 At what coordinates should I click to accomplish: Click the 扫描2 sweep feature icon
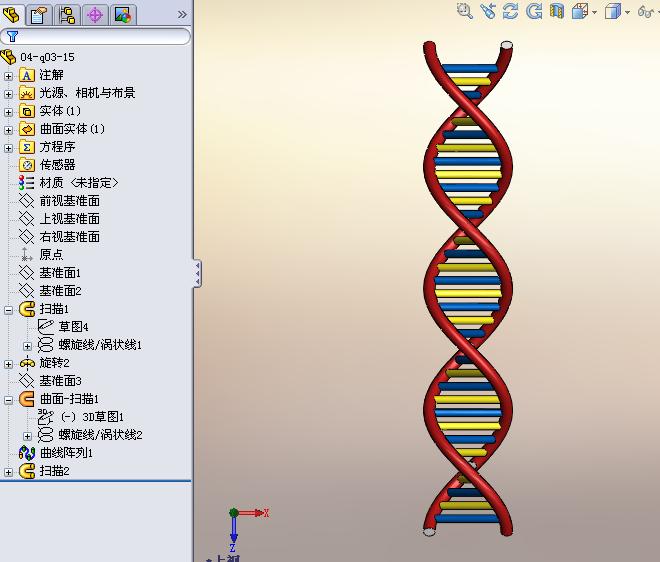coord(27,471)
